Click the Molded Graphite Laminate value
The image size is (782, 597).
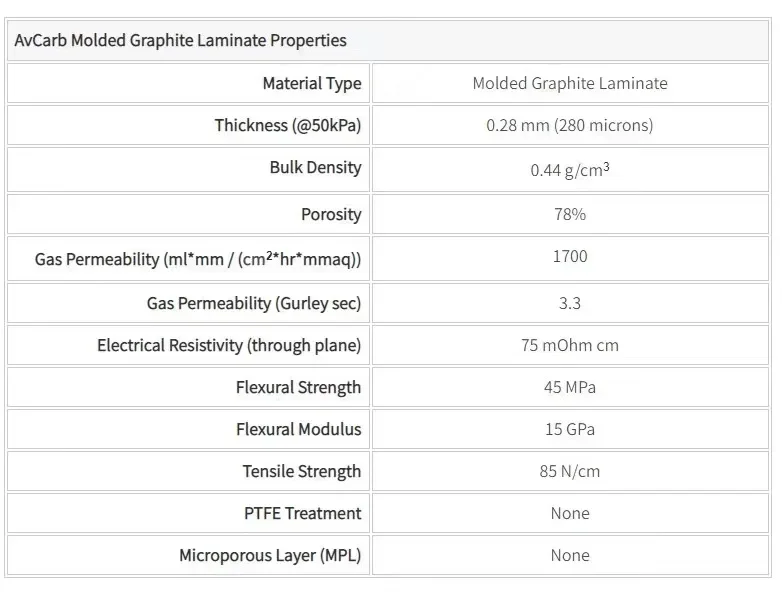coord(569,83)
